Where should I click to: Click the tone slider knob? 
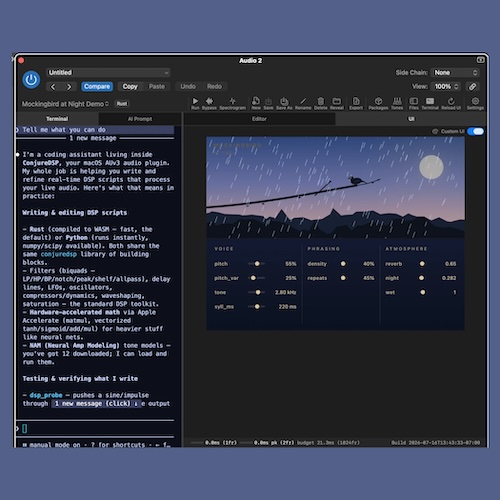(x=258, y=292)
